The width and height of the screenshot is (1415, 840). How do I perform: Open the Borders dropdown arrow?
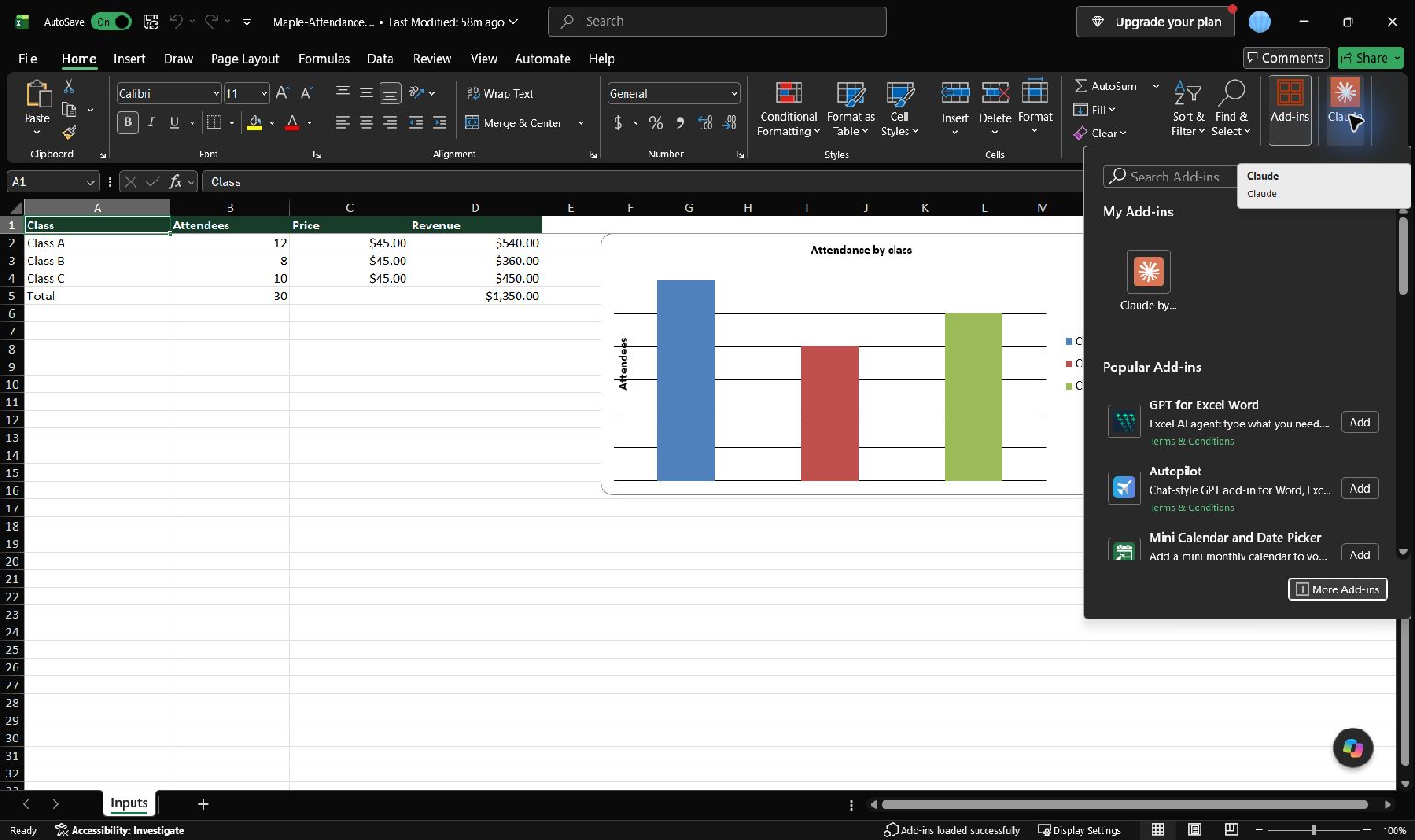[x=232, y=122]
